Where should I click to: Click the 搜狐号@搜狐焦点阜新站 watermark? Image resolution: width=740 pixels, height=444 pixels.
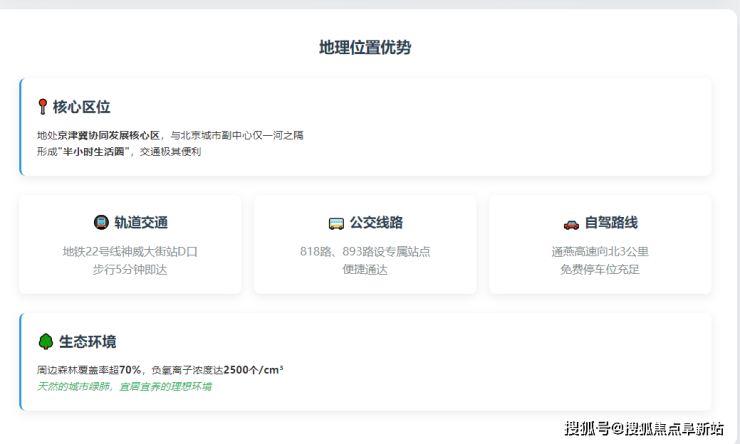pos(644,429)
